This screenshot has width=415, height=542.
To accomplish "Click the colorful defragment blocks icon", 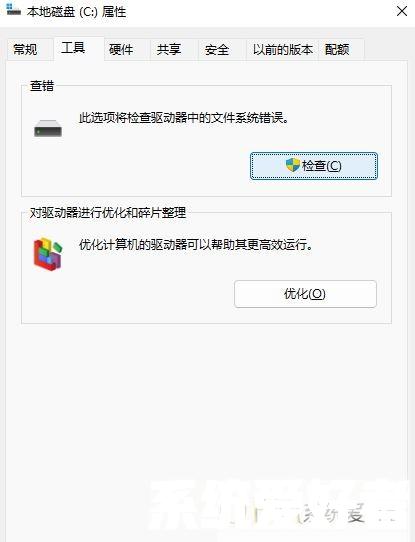I will [x=48, y=254].
